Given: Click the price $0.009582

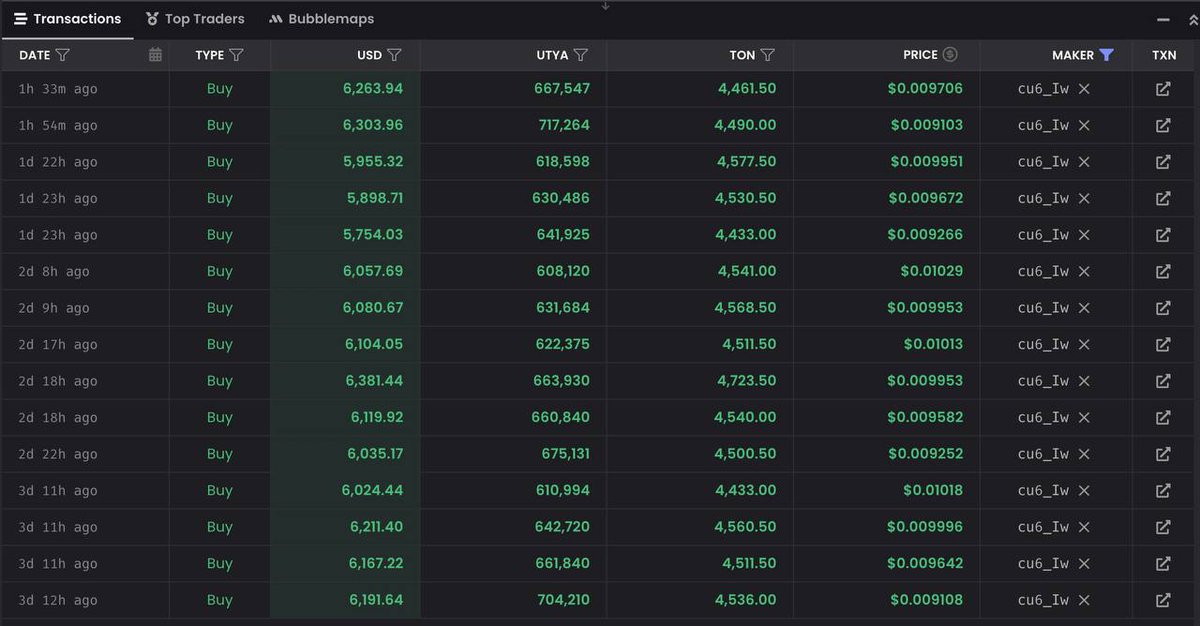Looking at the screenshot, I should click(925, 417).
